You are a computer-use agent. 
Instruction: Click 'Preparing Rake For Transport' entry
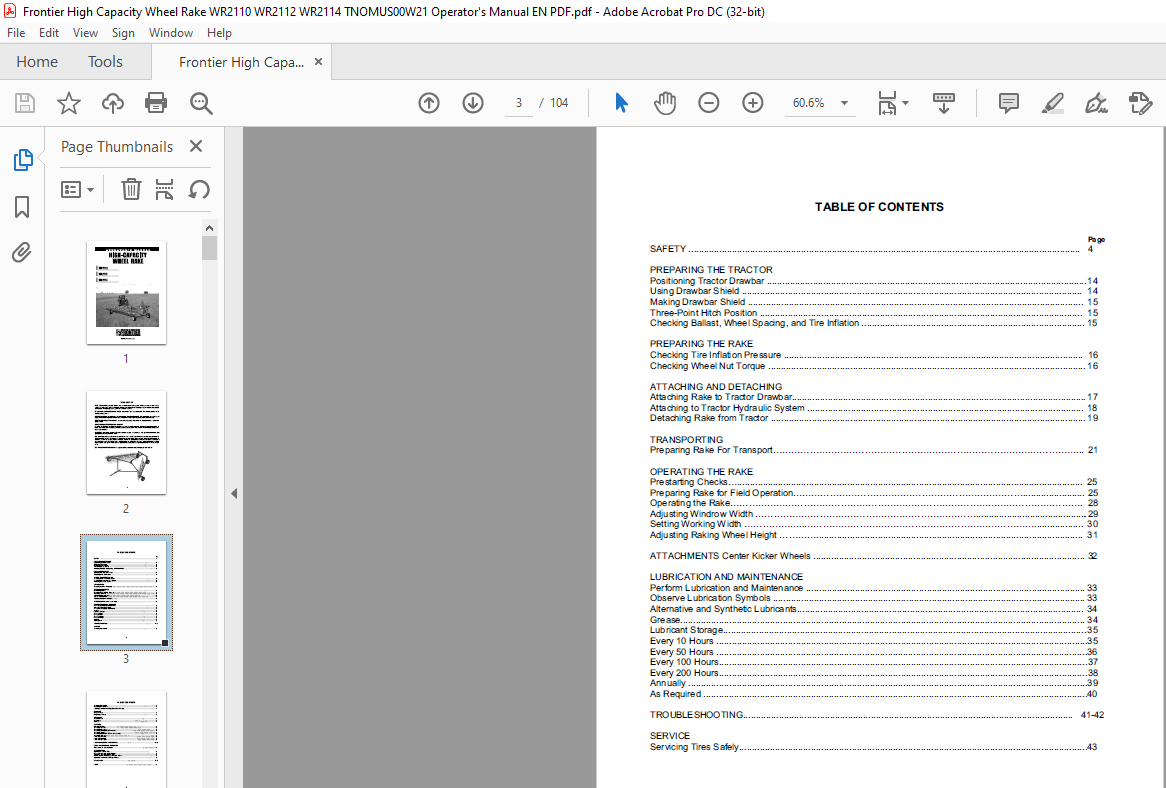tap(873, 450)
